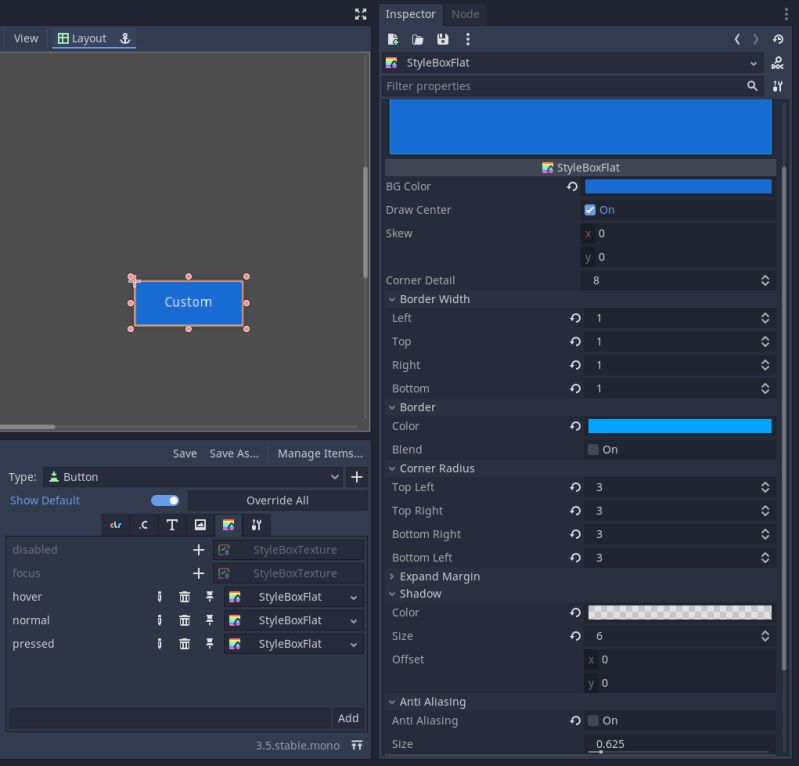799x766 pixels.
Task: Click the Save theme button
Action: 184,454
